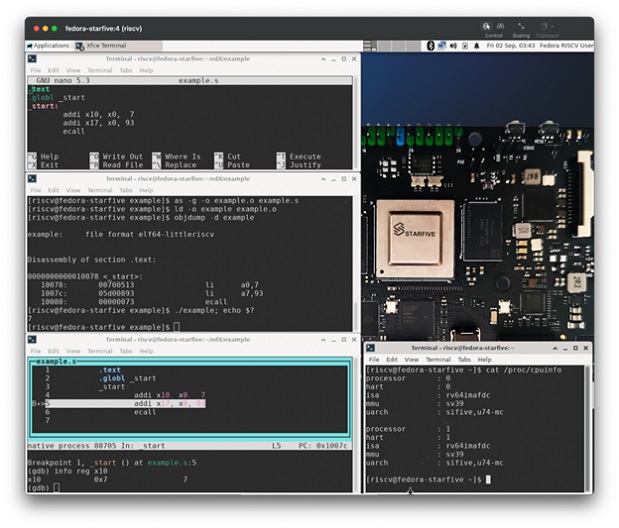Click the terminal icon in nano window titlebar
The width and height of the screenshot is (619, 528).
[32, 59]
